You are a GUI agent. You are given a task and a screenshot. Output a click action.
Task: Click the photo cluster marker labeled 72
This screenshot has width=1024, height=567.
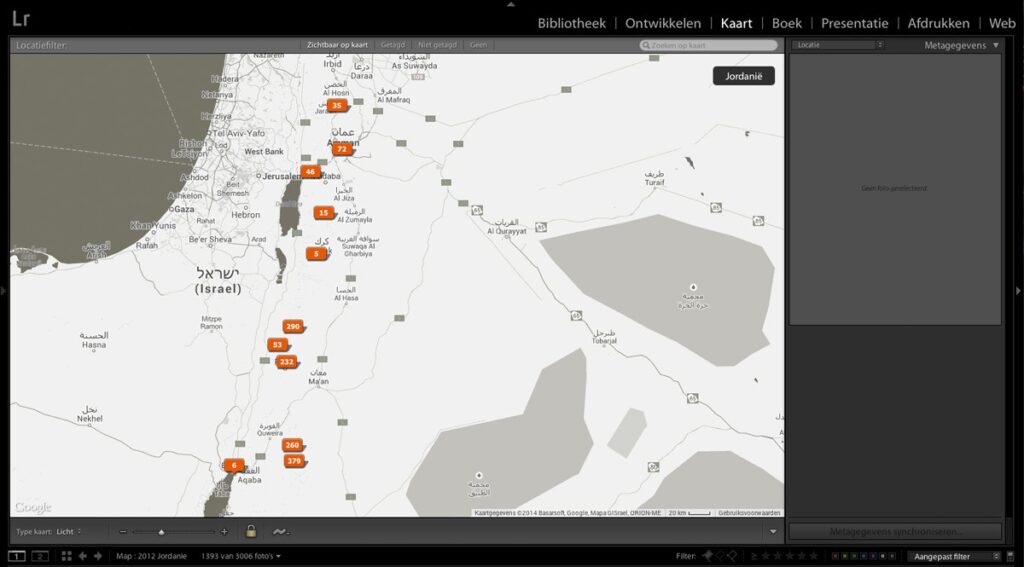tap(342, 149)
